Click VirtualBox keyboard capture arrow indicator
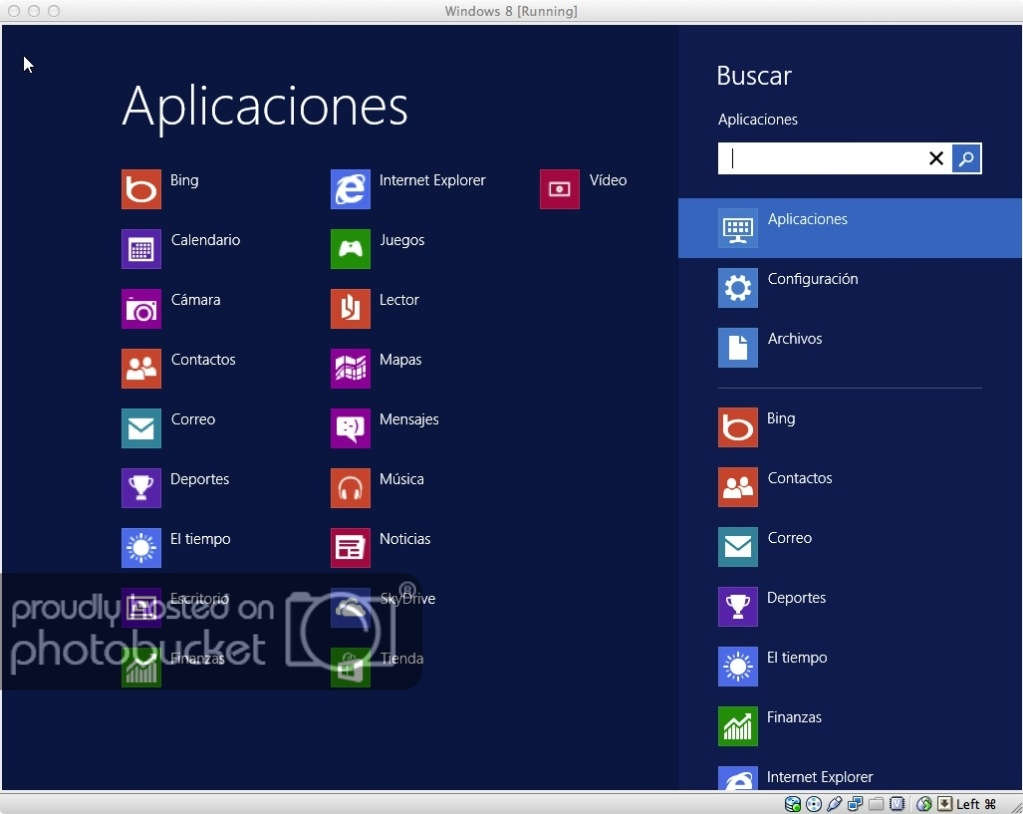 [x=945, y=804]
